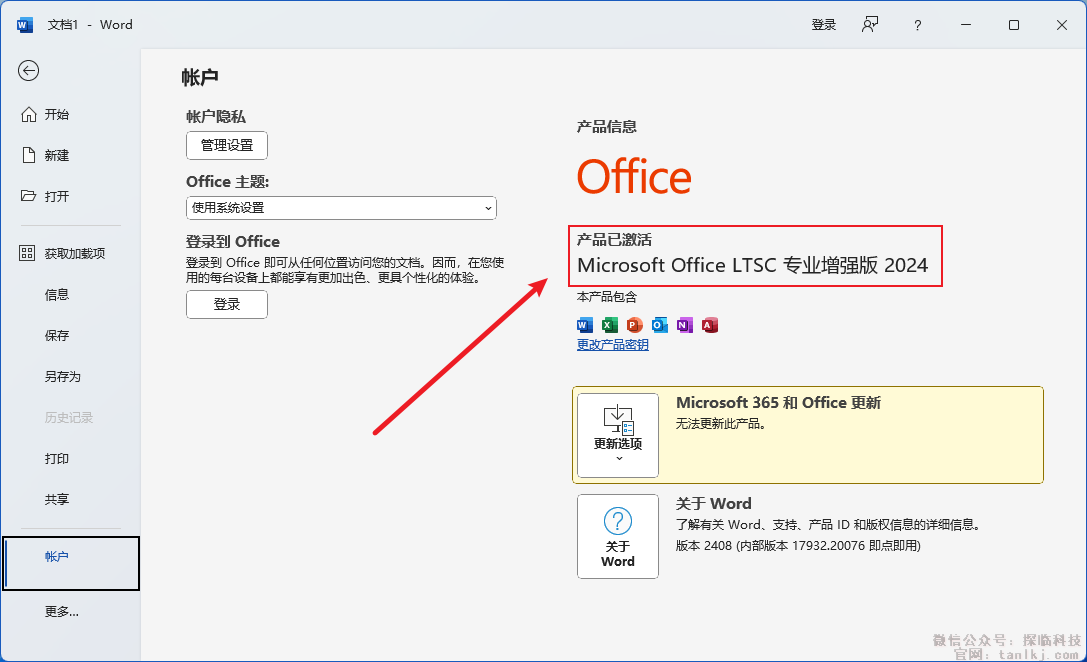The image size is (1087, 662).
Task: Click the 登录 button under 登录到 Office
Action: [x=227, y=304]
